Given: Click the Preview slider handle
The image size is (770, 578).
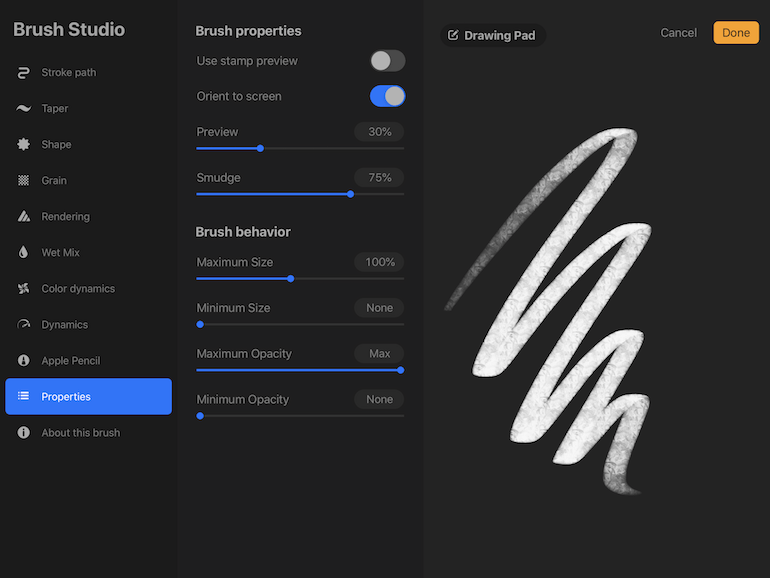Looking at the screenshot, I should pos(260,148).
